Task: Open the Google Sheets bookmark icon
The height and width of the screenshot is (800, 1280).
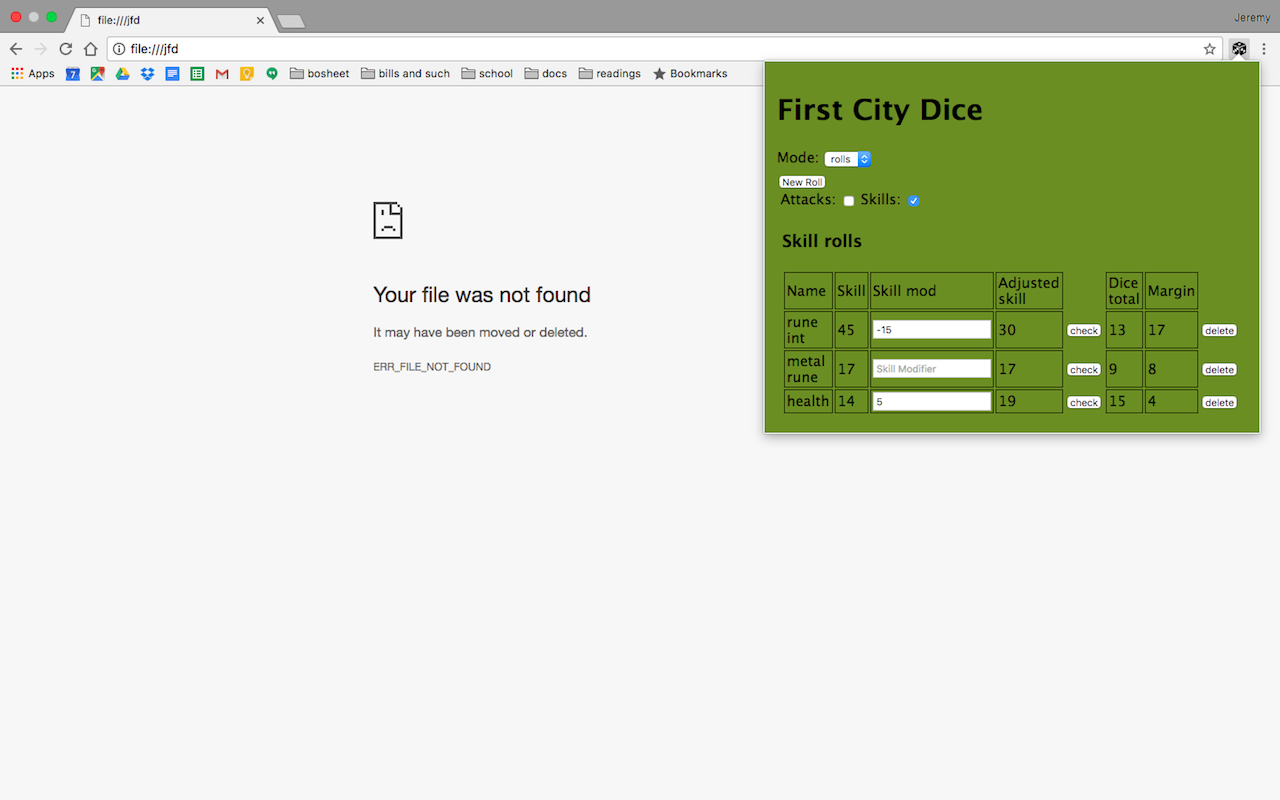Action: pyautogui.click(x=197, y=73)
